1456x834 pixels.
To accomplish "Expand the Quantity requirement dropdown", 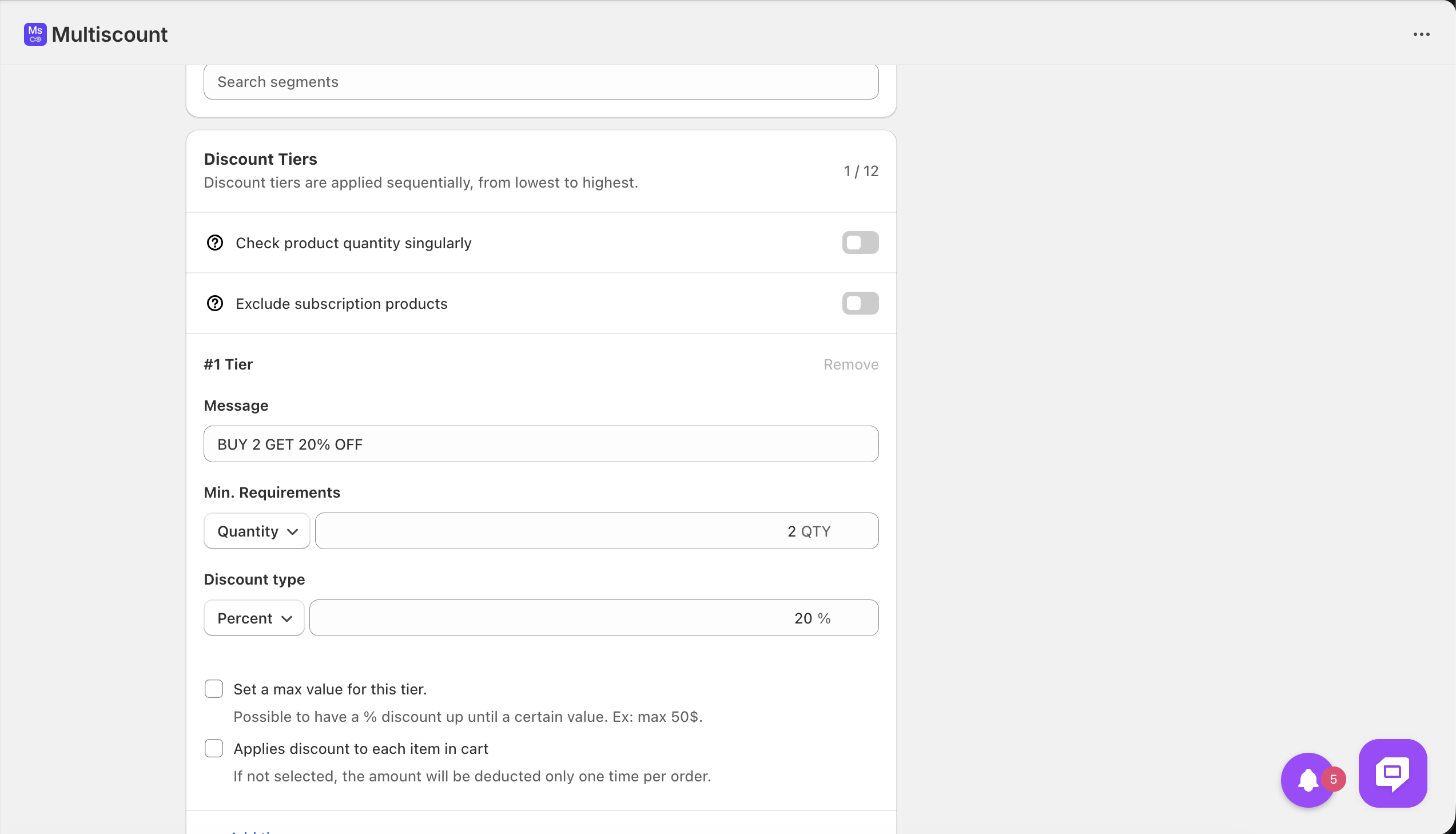I will pyautogui.click(x=257, y=531).
